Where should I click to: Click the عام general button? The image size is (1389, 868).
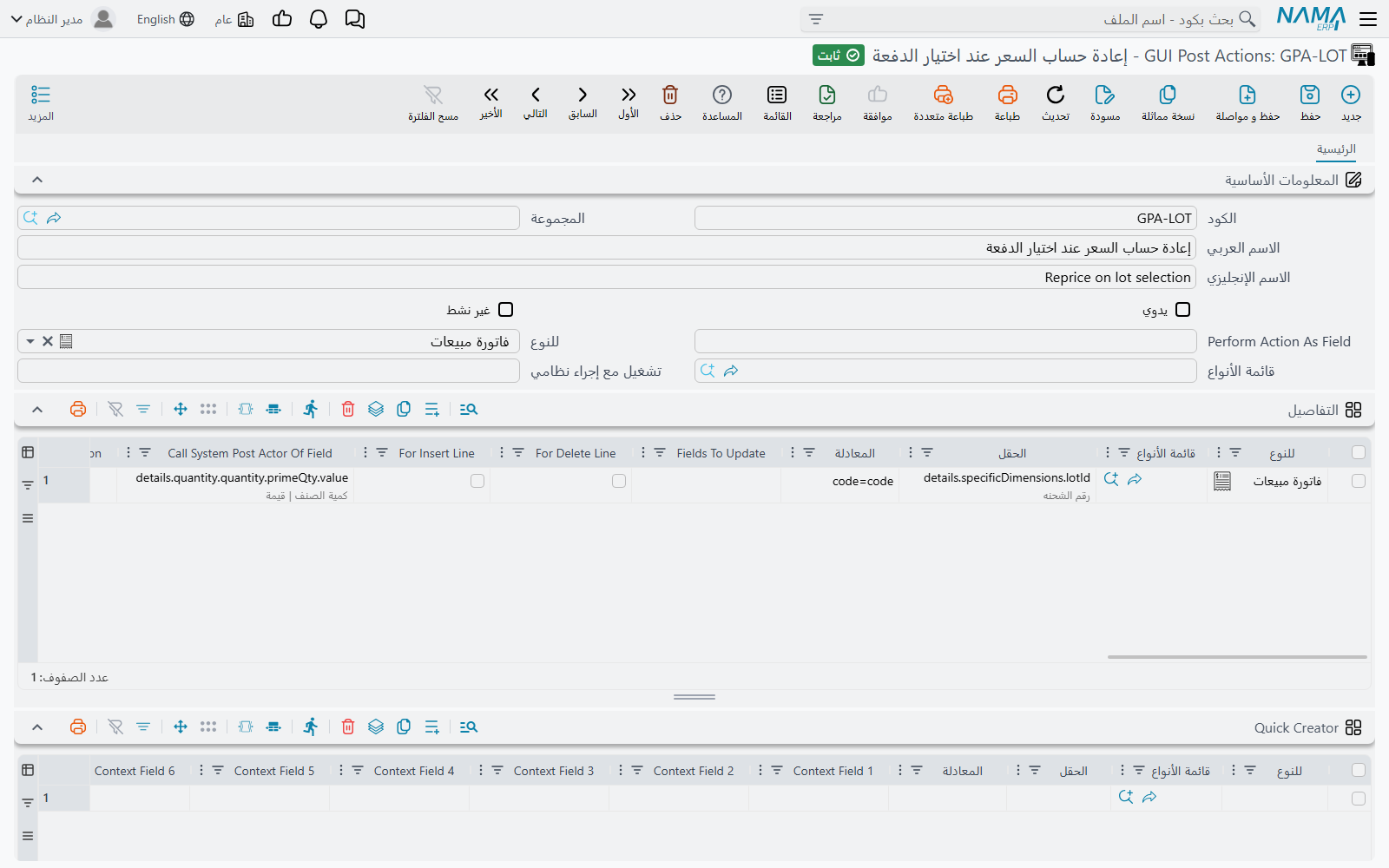click(x=234, y=19)
